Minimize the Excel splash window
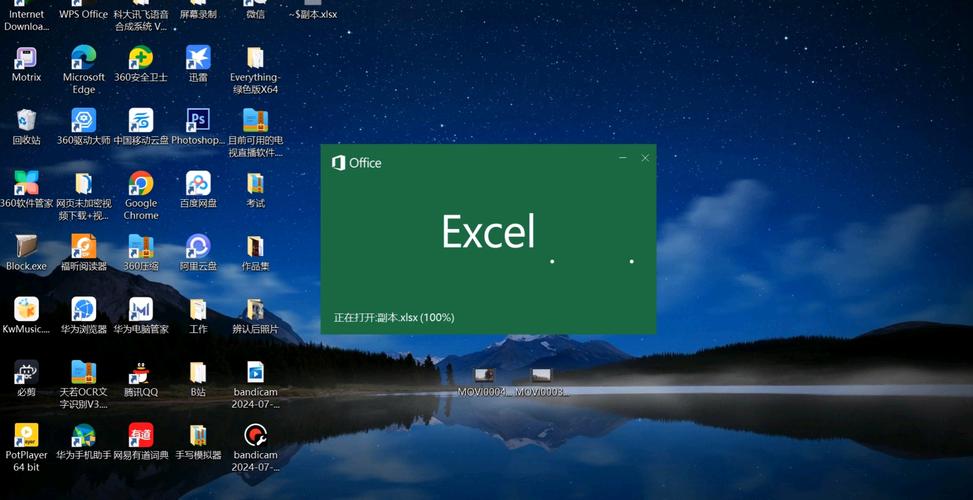The height and width of the screenshot is (500, 973). coord(623,158)
